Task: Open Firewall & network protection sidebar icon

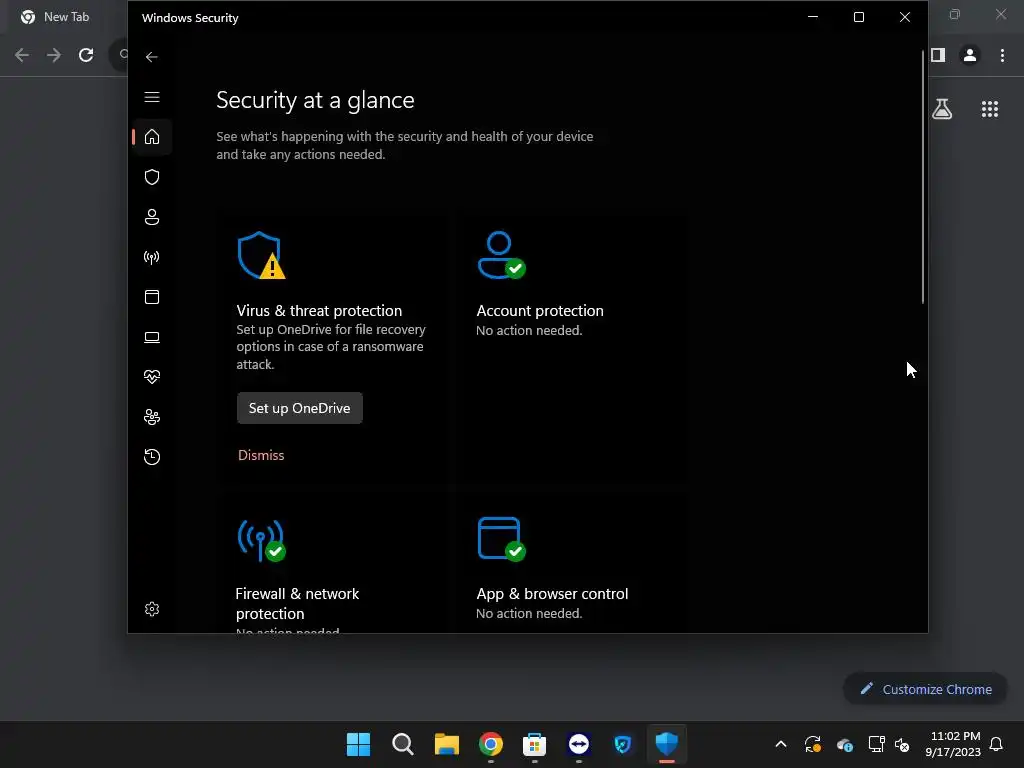Action: click(152, 257)
